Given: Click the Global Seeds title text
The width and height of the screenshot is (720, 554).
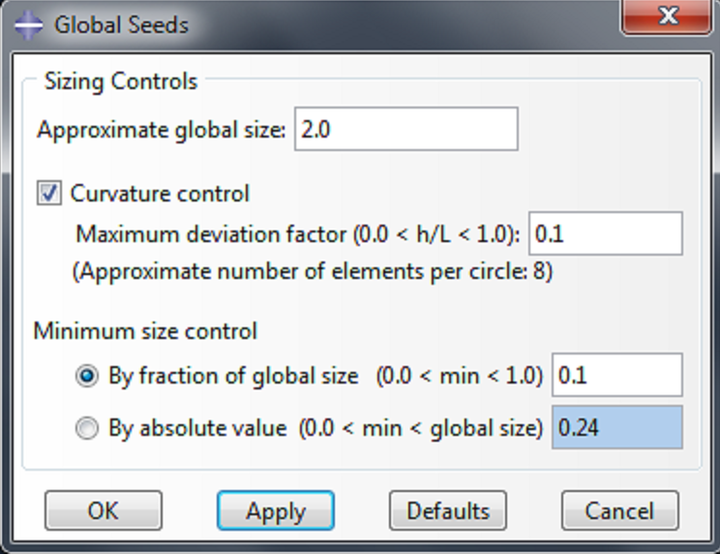Looking at the screenshot, I should click(x=122, y=25).
